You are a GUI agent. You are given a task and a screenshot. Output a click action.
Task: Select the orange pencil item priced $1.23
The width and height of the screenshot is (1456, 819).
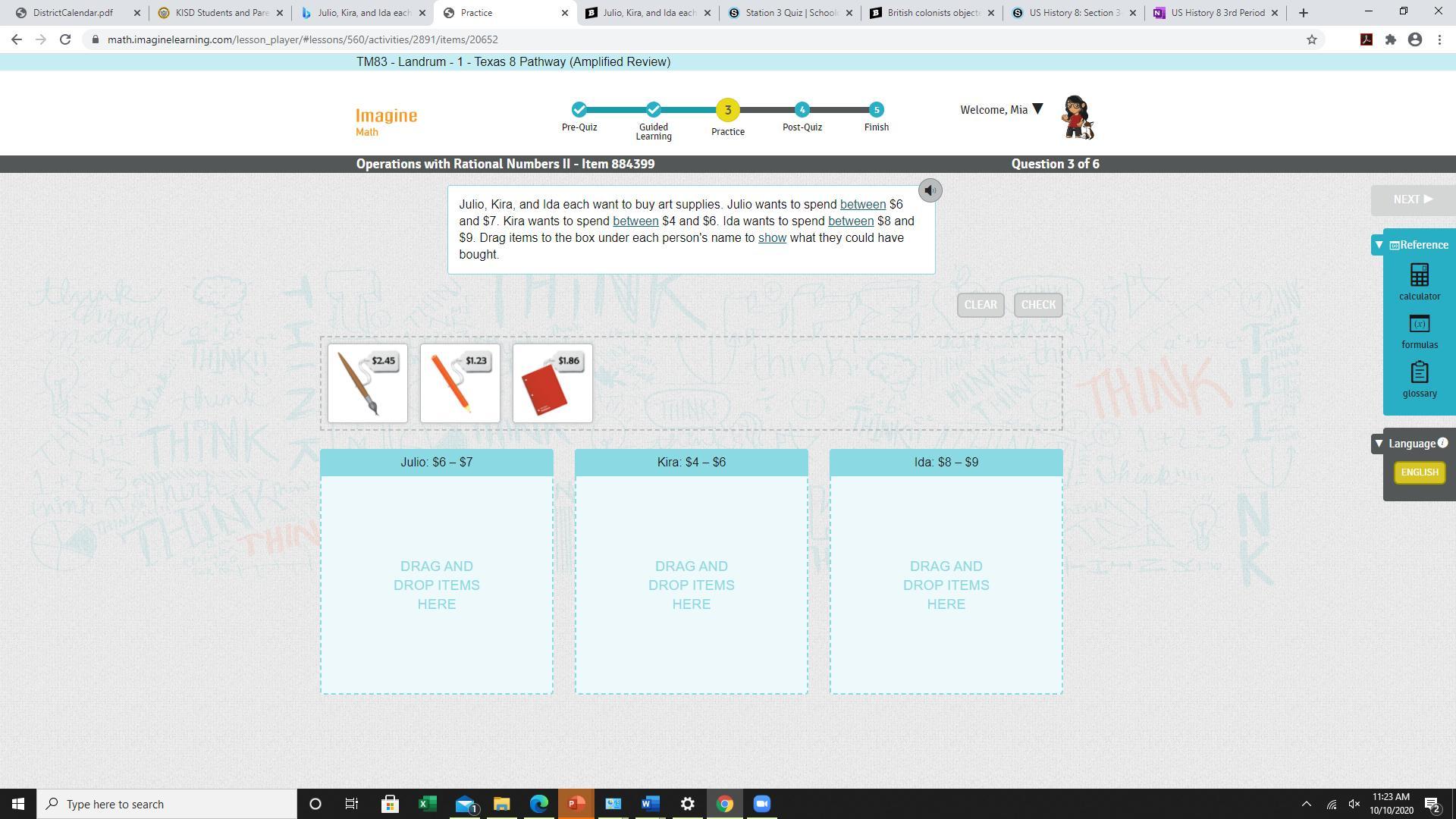[460, 384]
